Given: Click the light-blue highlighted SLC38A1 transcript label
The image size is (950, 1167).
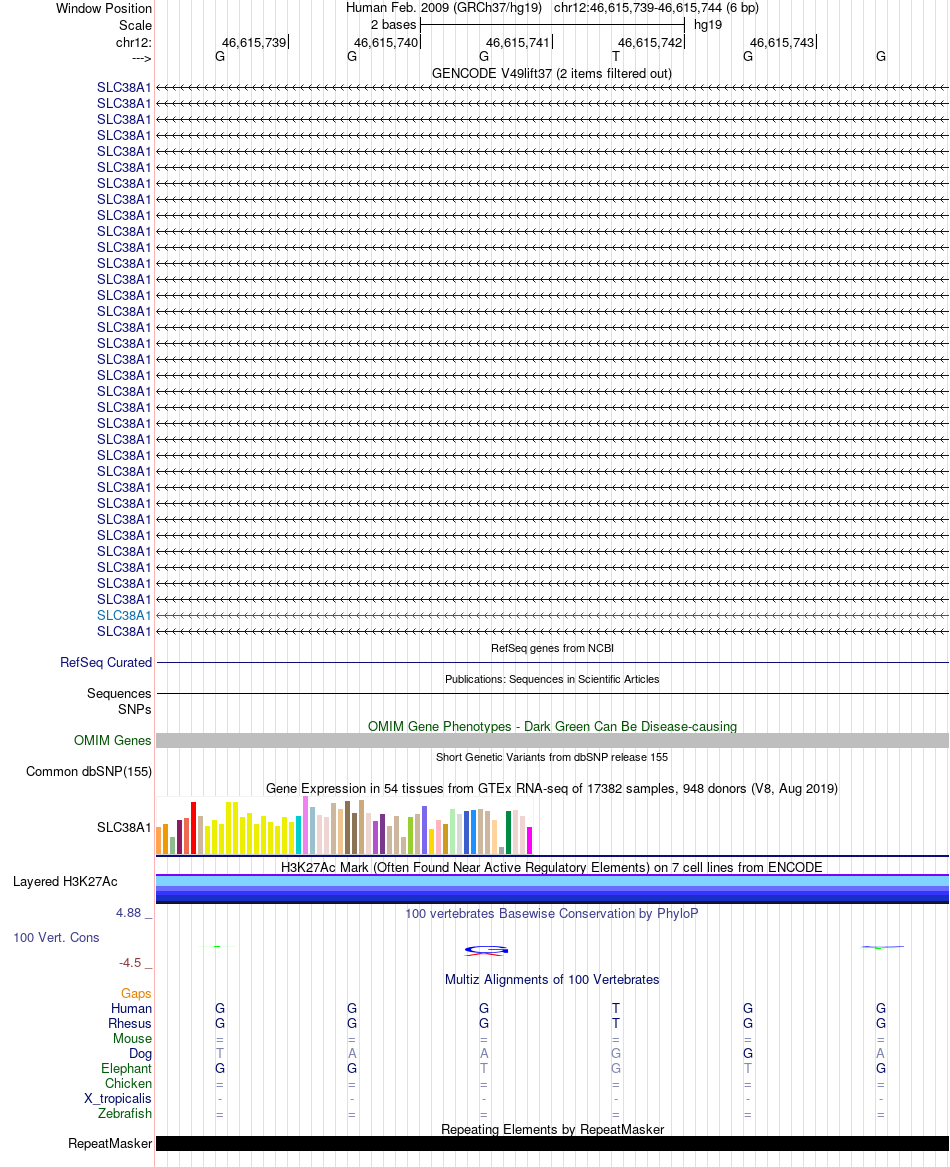Looking at the screenshot, I should pyautogui.click(x=124, y=616).
